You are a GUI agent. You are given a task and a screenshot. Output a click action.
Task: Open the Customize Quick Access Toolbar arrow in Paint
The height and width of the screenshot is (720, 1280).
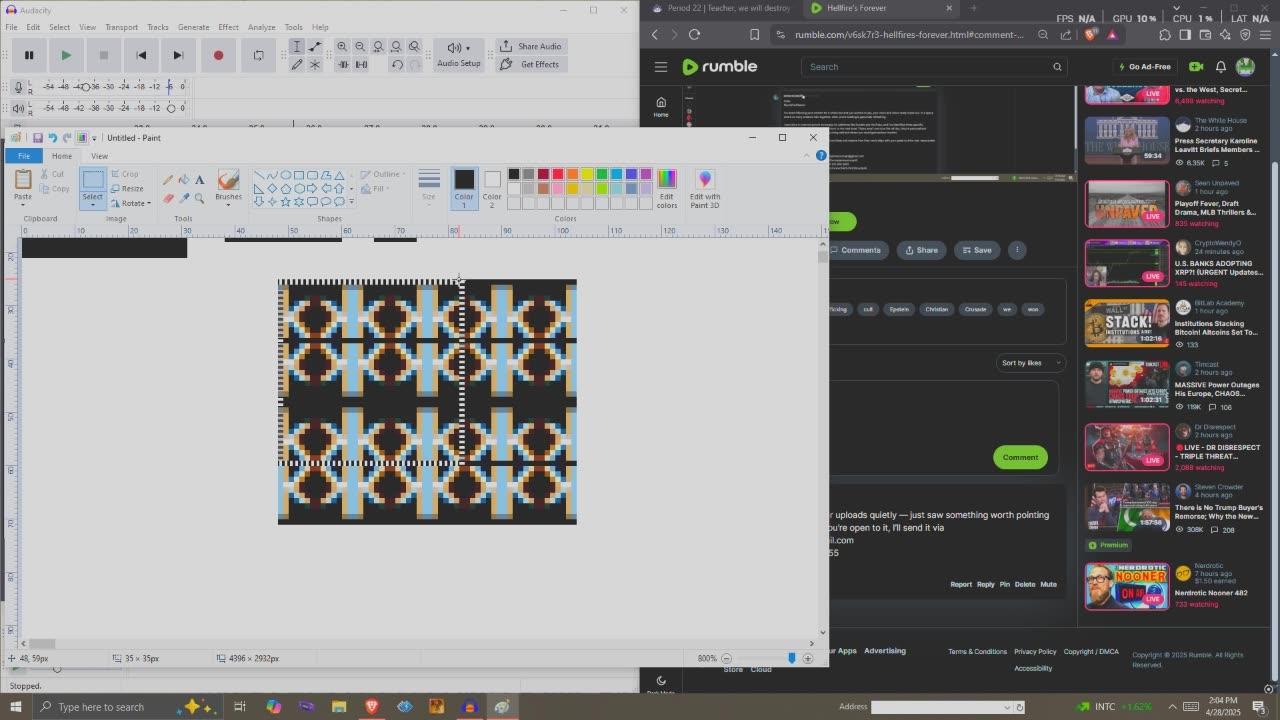[x=94, y=138]
